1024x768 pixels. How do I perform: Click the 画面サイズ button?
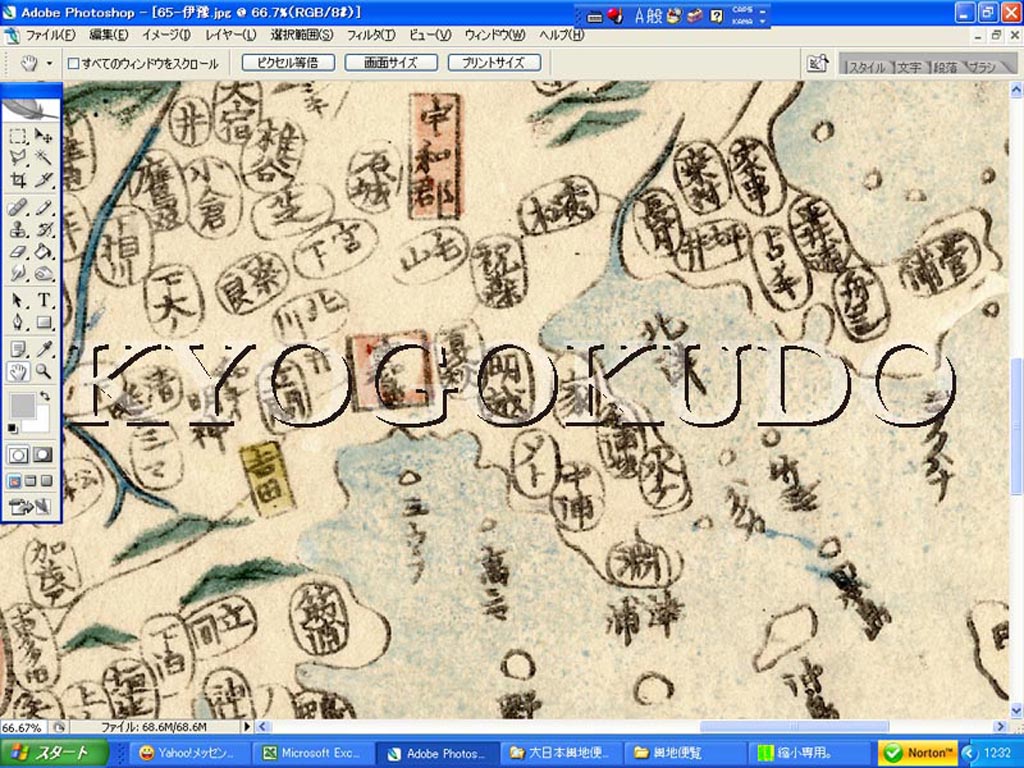pyautogui.click(x=391, y=63)
